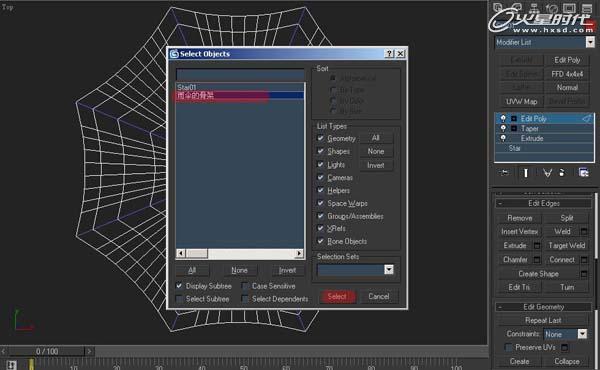600x370 pixels.
Task: Open Extrude settings box icon
Action: [537, 245]
